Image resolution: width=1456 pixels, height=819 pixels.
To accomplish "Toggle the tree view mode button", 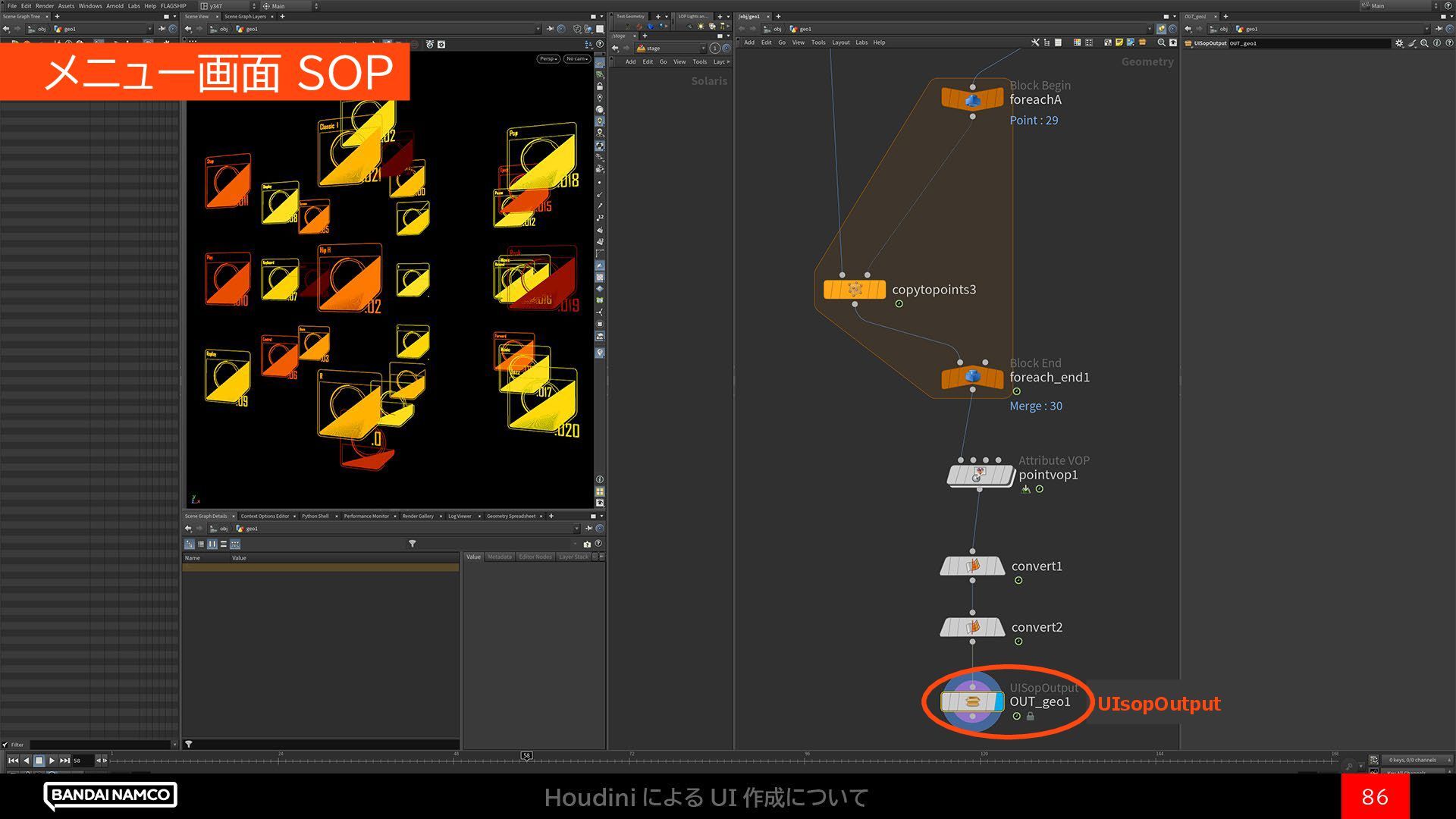I will [190, 544].
